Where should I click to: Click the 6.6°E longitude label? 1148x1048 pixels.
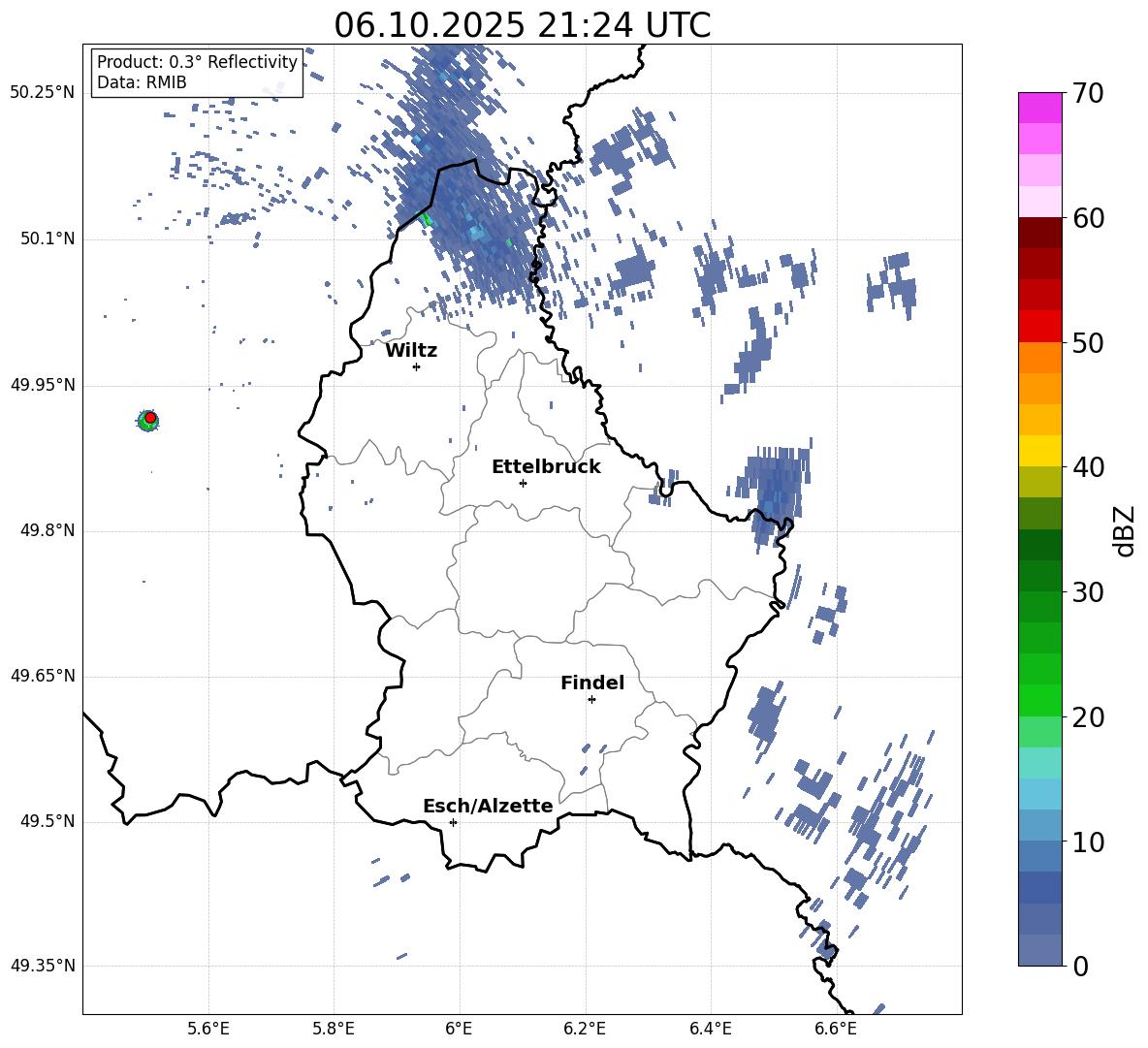(836, 1029)
